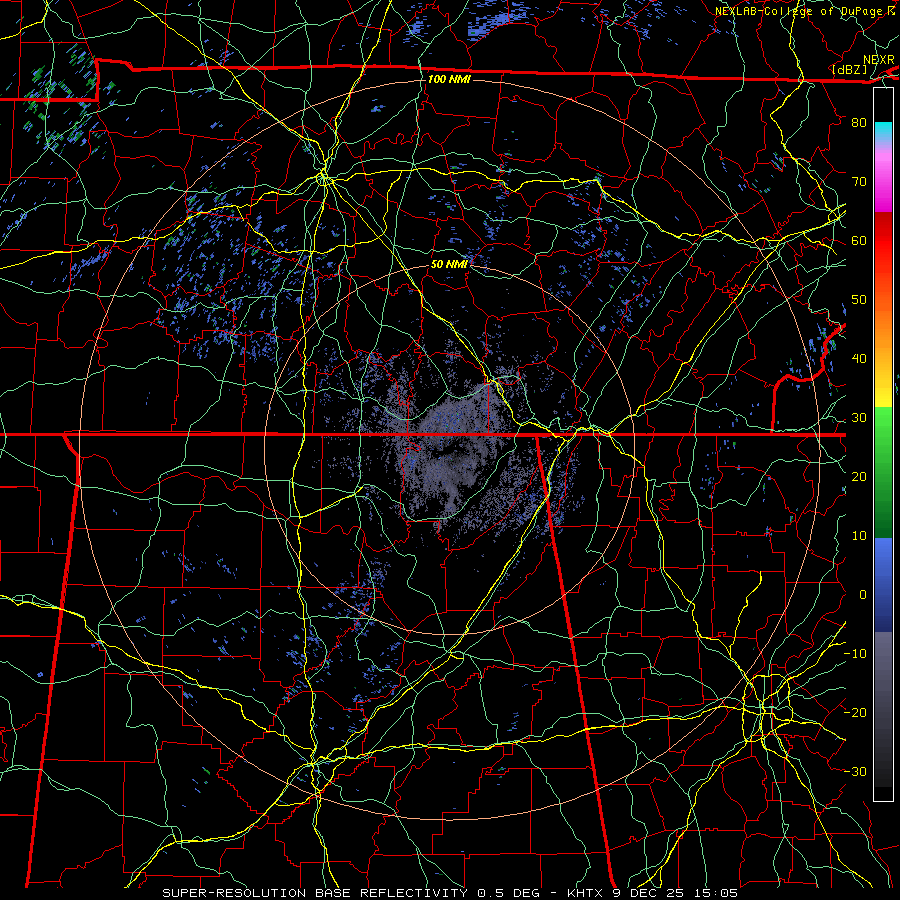Click the -10 value on the dBZ scale

(855, 654)
